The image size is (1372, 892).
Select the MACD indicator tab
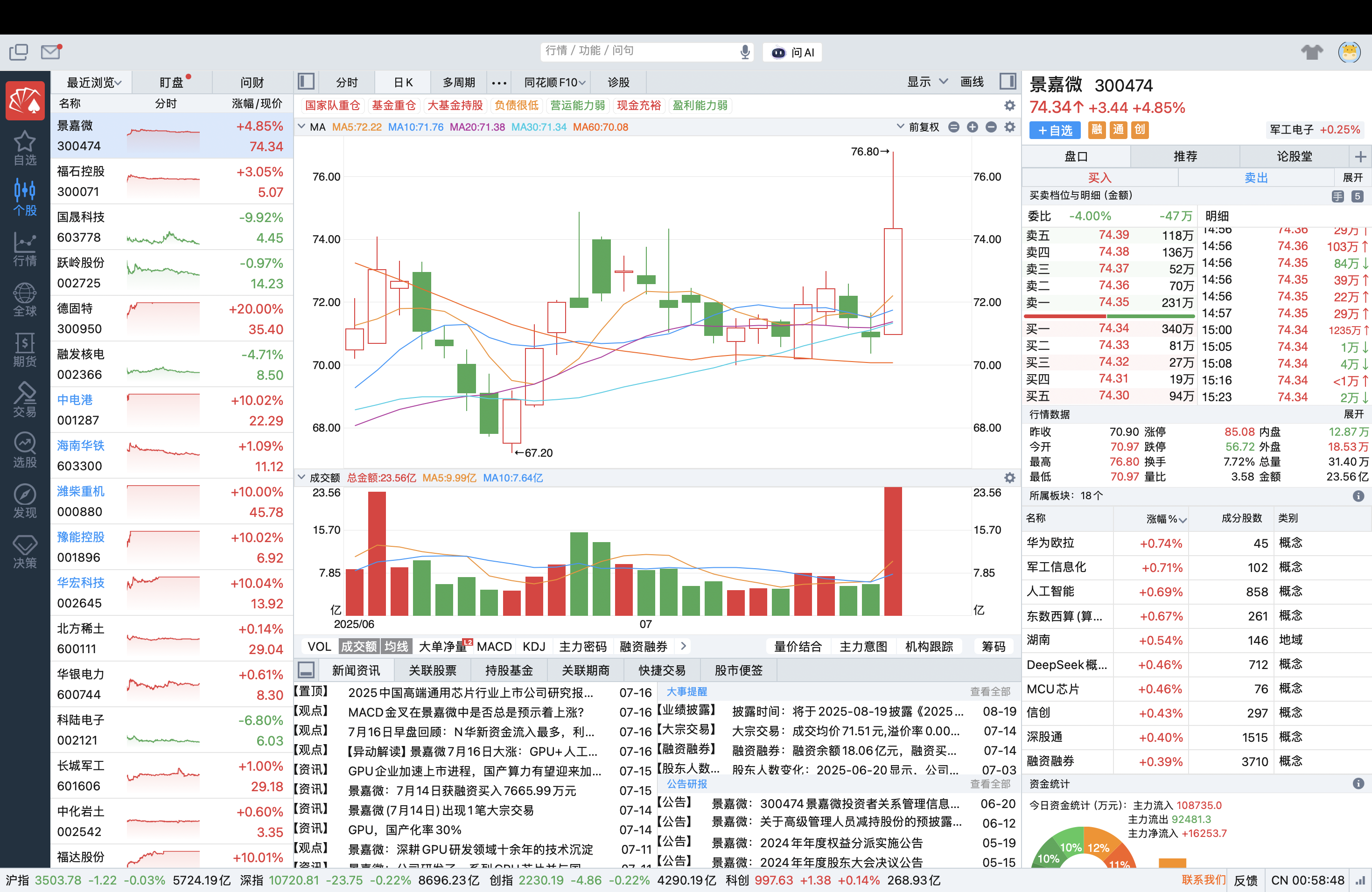pyautogui.click(x=494, y=647)
